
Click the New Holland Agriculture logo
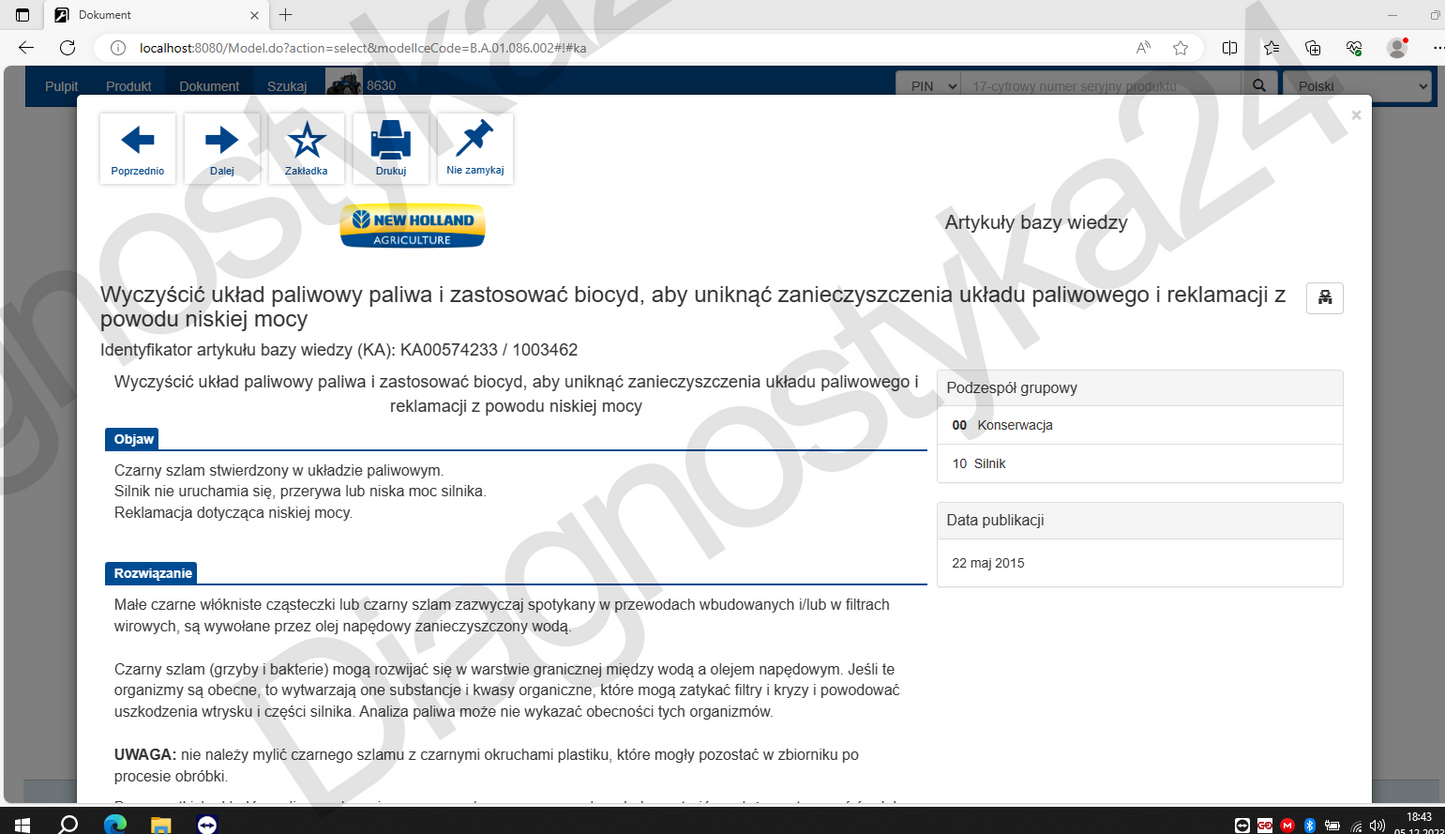coord(412,226)
